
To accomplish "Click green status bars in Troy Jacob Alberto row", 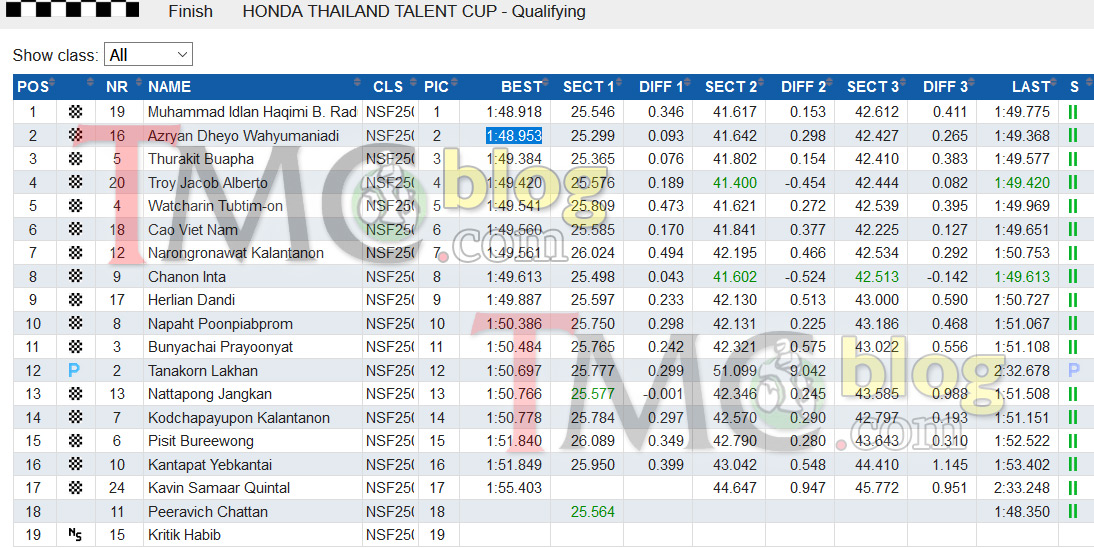I will [x=1073, y=182].
